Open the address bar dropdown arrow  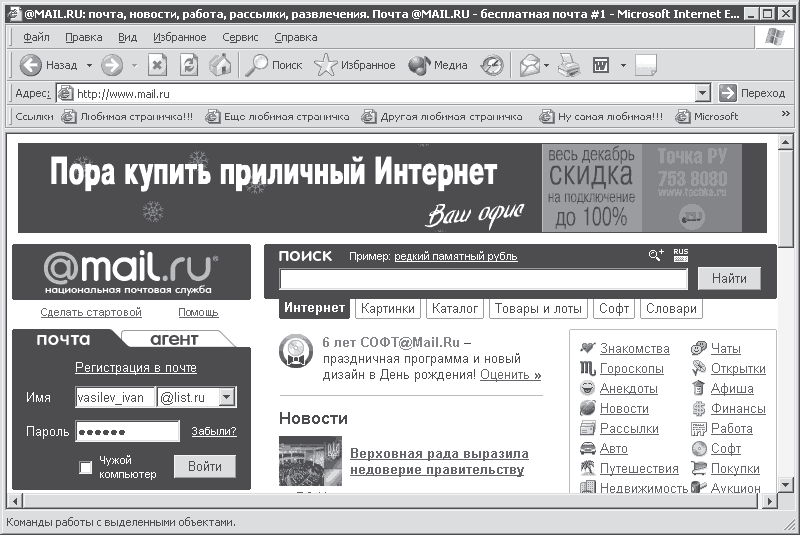(x=703, y=93)
